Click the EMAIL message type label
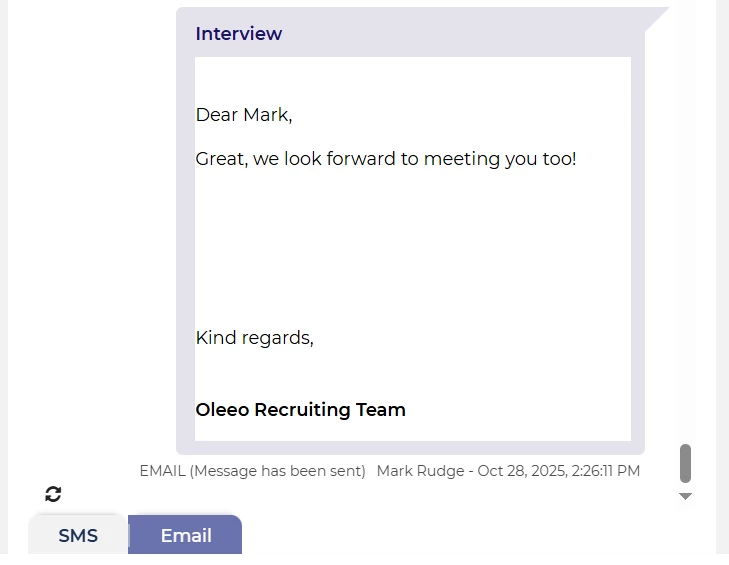The height and width of the screenshot is (565, 729). coord(162,471)
